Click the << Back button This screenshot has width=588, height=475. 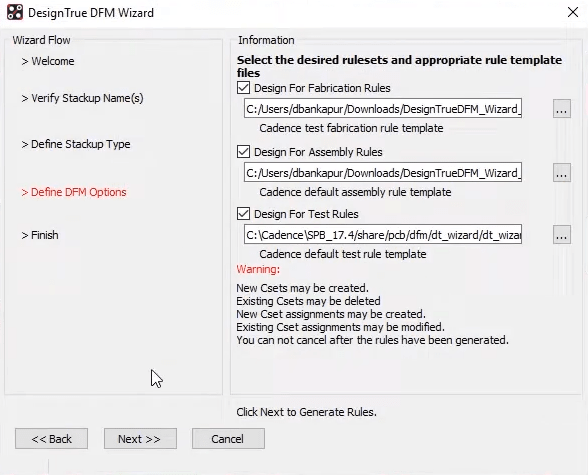pyautogui.click(x=51, y=439)
